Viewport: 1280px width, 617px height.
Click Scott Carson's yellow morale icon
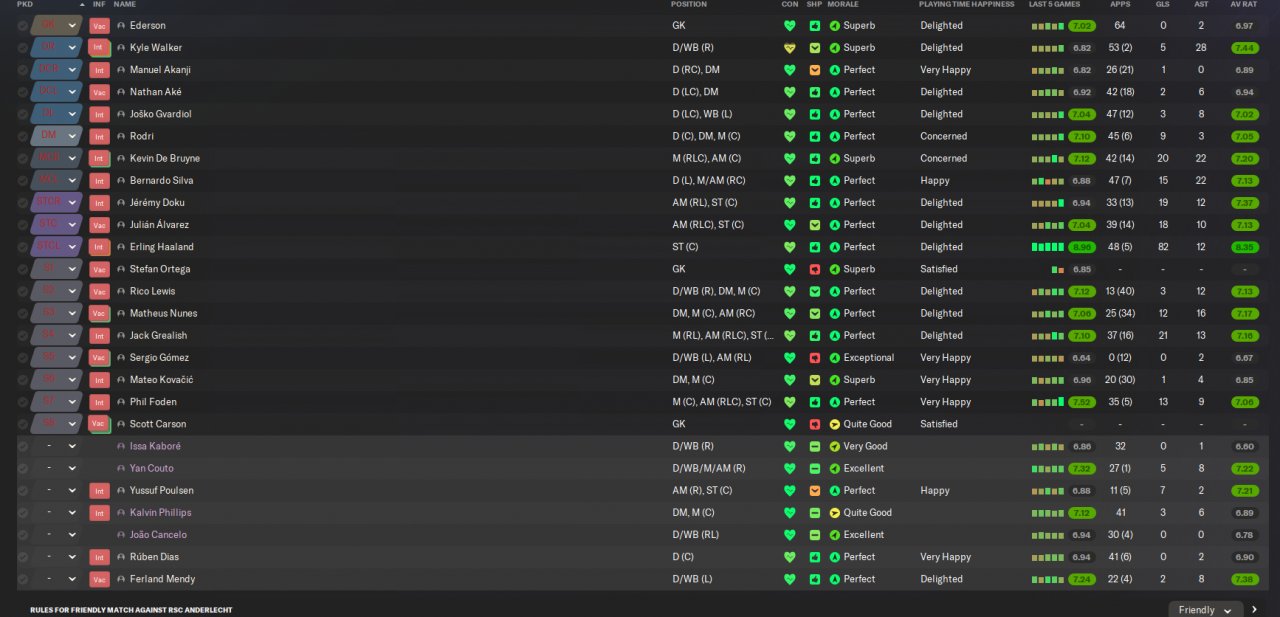835,424
